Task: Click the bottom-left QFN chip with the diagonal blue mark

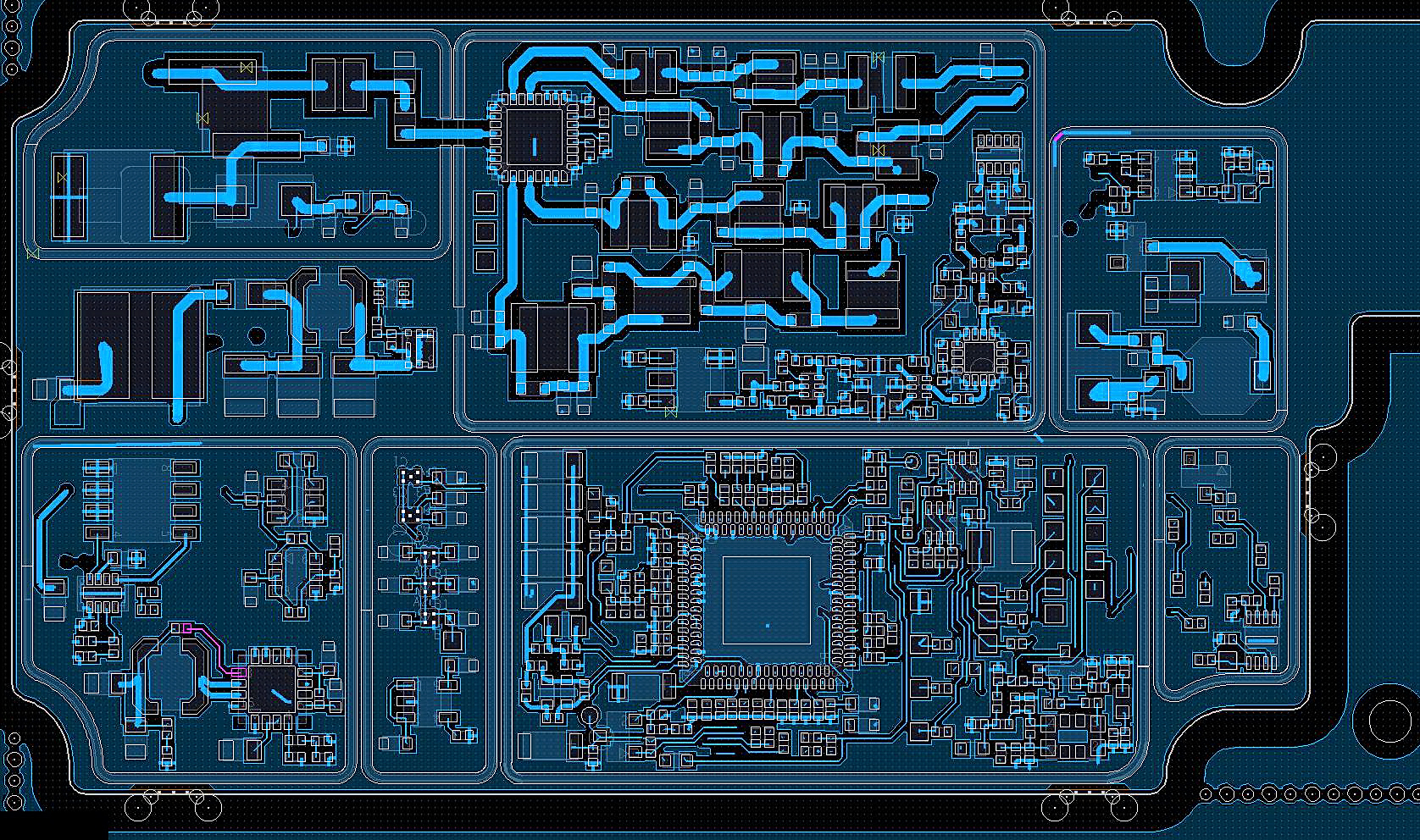Action: point(271,691)
